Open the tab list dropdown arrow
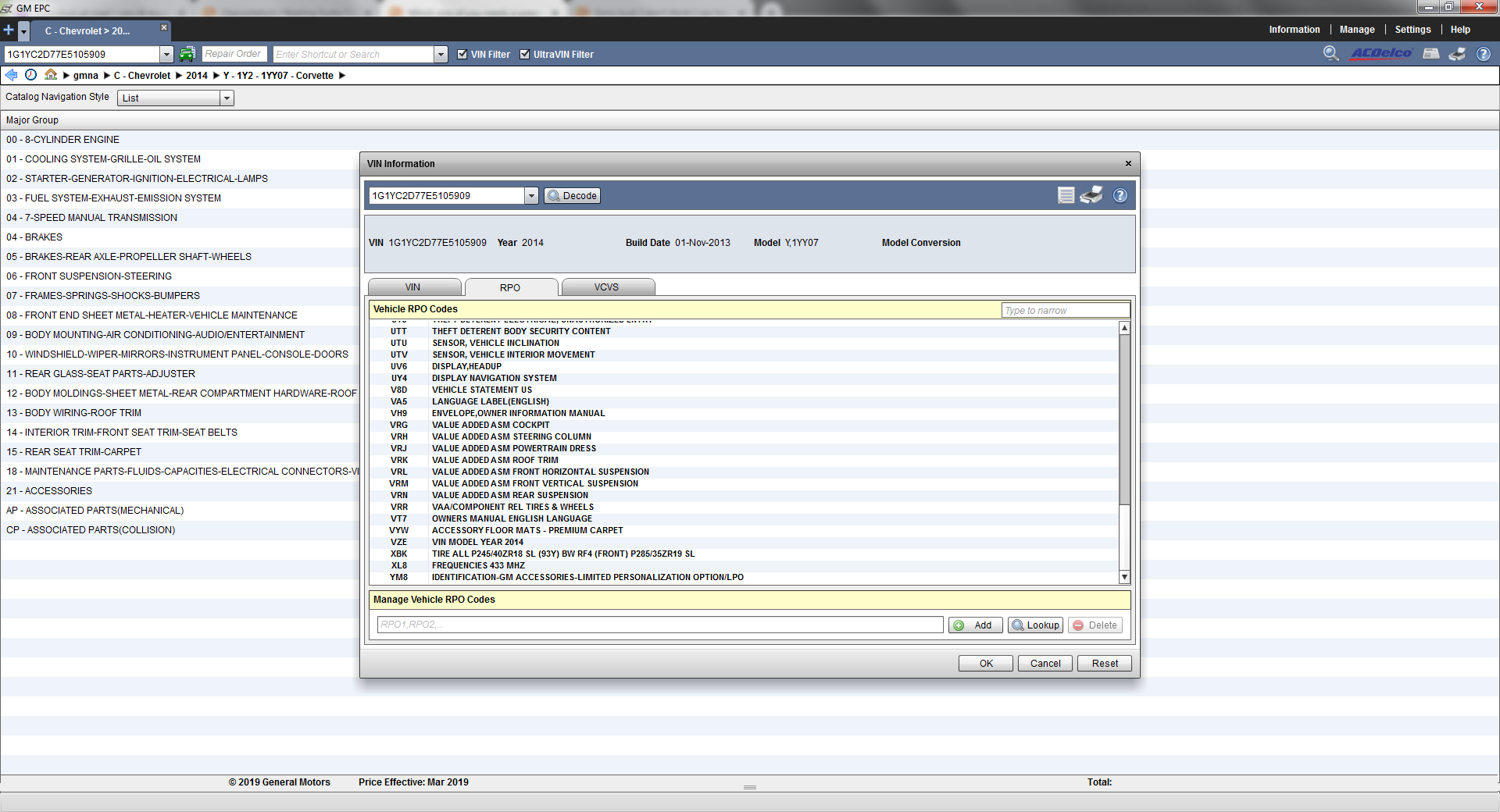The image size is (1500, 812). tap(24, 31)
